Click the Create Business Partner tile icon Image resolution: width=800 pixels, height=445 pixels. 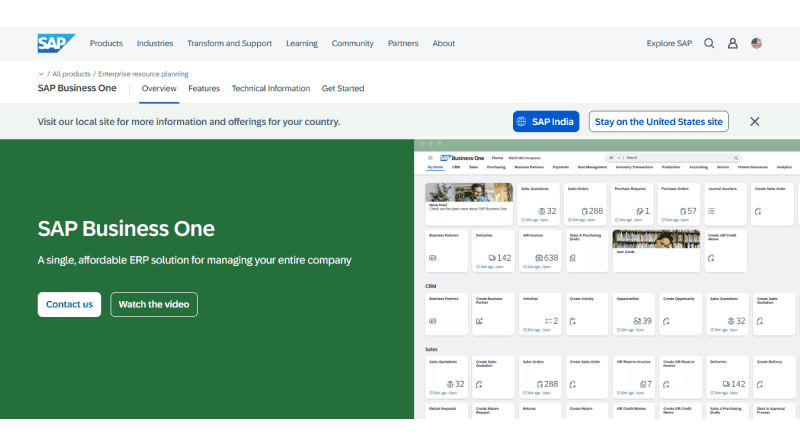(479, 322)
